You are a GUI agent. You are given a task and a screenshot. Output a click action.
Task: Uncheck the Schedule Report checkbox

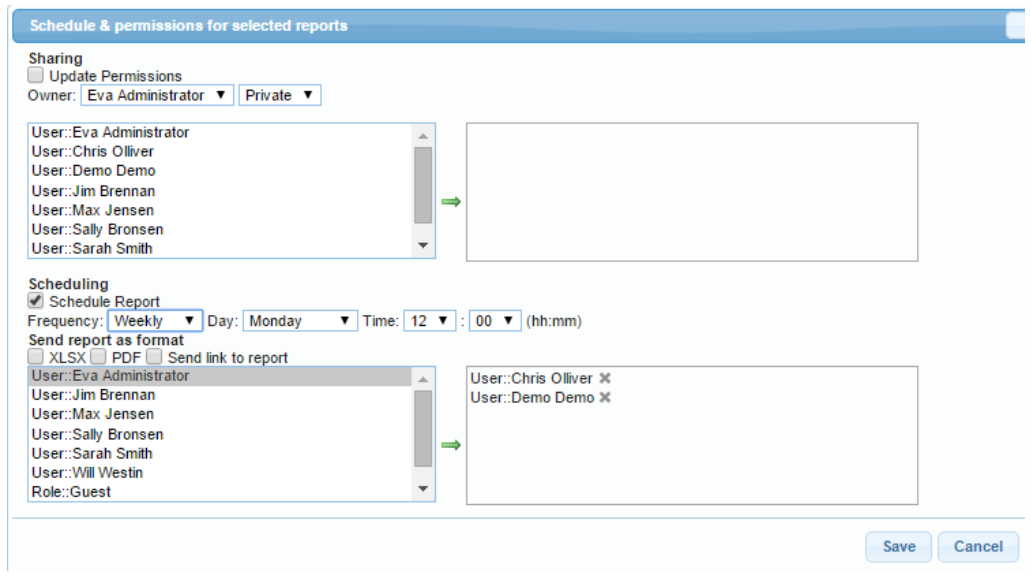point(36,301)
